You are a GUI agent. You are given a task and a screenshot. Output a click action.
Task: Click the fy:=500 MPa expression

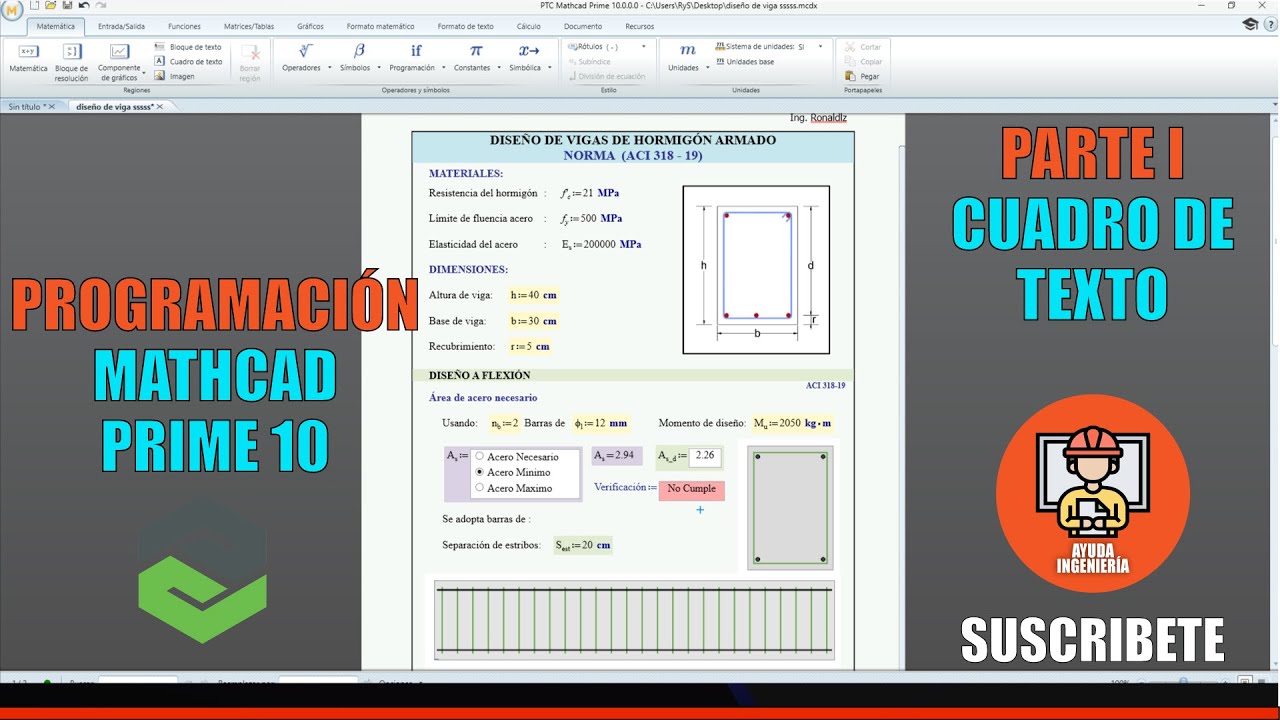click(x=591, y=219)
